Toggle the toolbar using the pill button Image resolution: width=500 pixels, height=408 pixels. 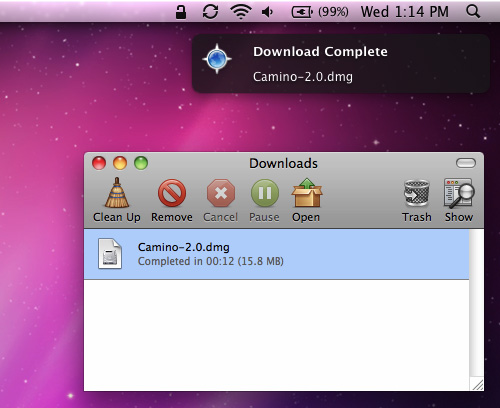coord(466,163)
